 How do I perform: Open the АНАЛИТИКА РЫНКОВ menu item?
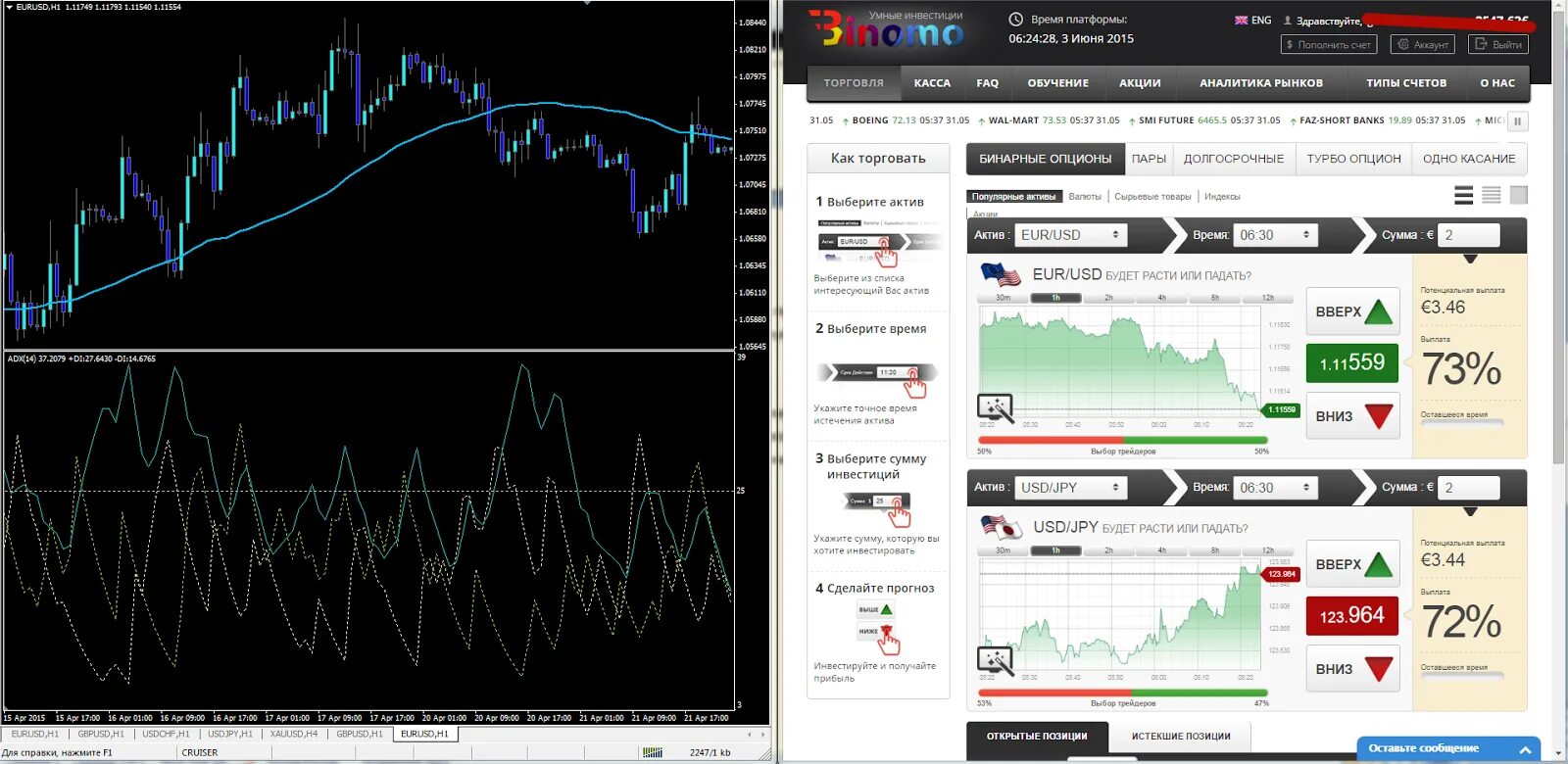[1261, 83]
